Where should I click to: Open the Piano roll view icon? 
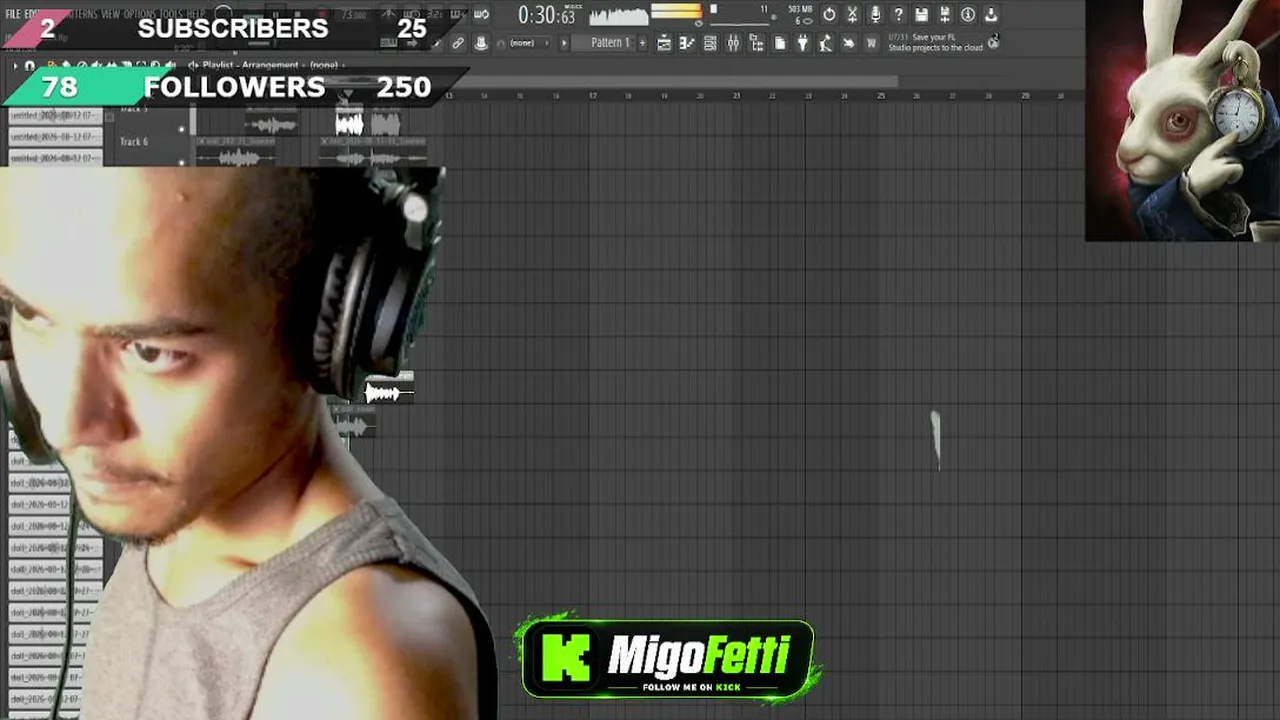click(x=687, y=43)
